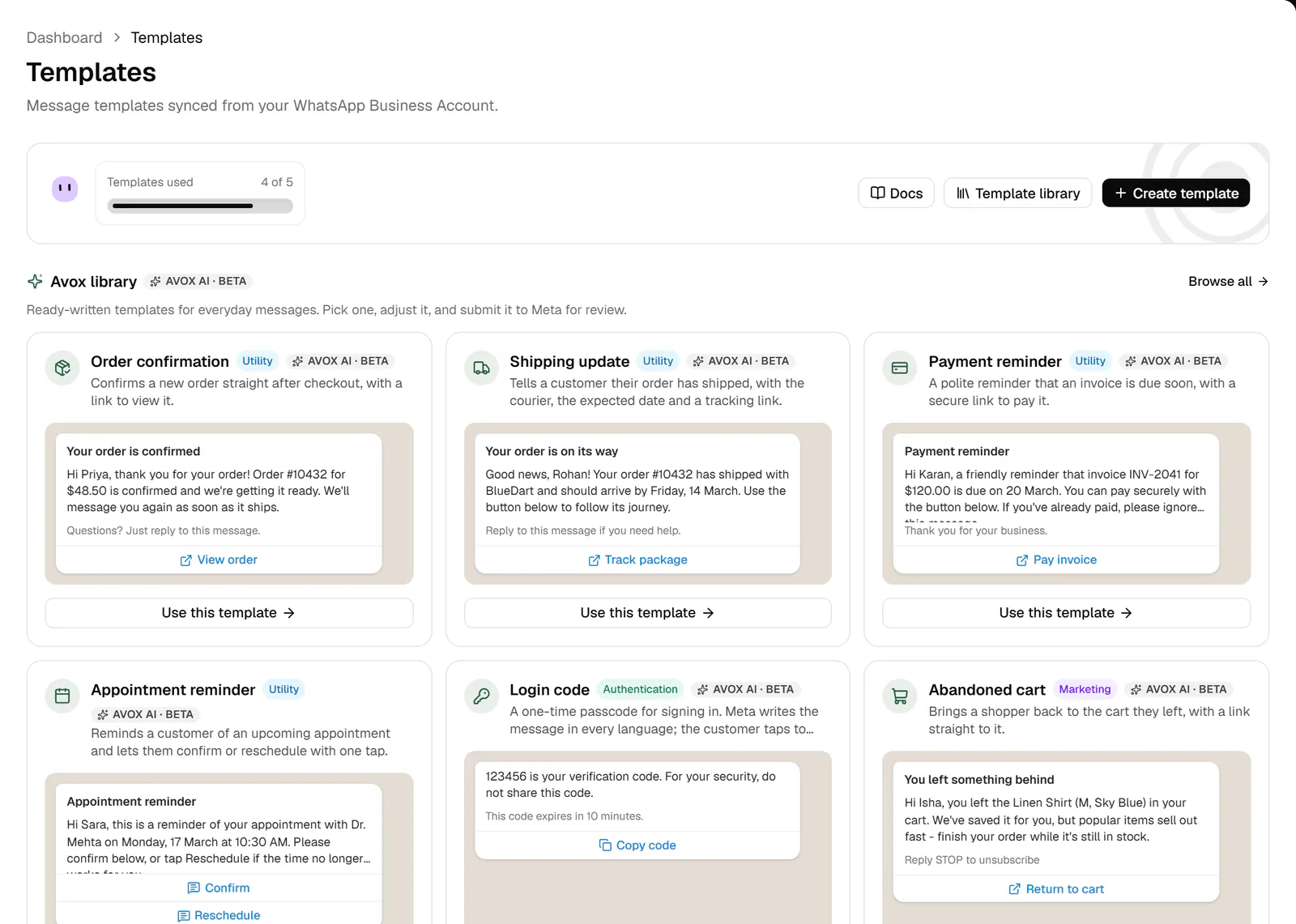Viewport: 1296px width, 924px height.
Task: Click the Reschedule reply icon
Action: tap(184, 916)
